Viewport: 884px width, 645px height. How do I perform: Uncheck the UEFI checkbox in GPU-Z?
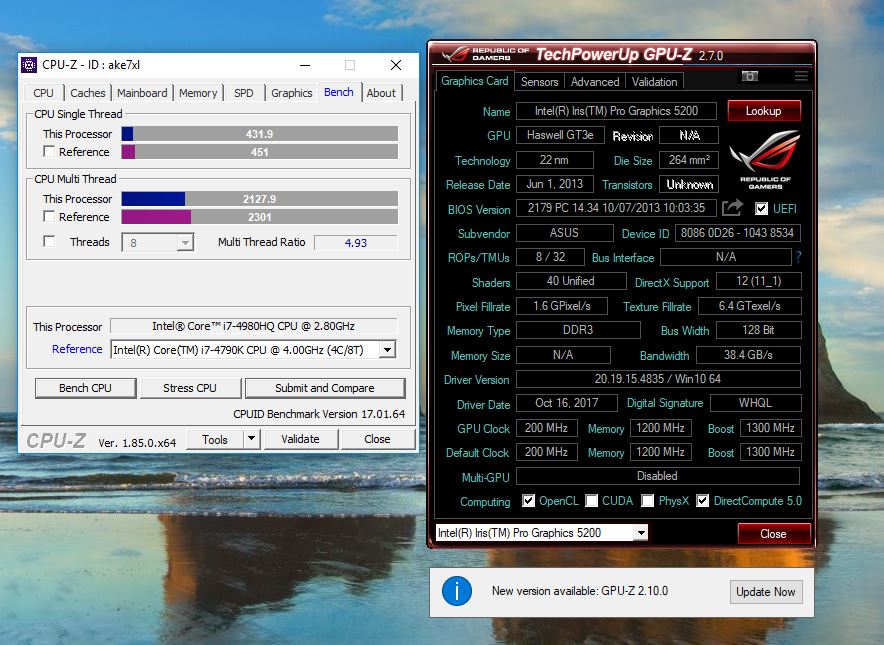click(762, 209)
